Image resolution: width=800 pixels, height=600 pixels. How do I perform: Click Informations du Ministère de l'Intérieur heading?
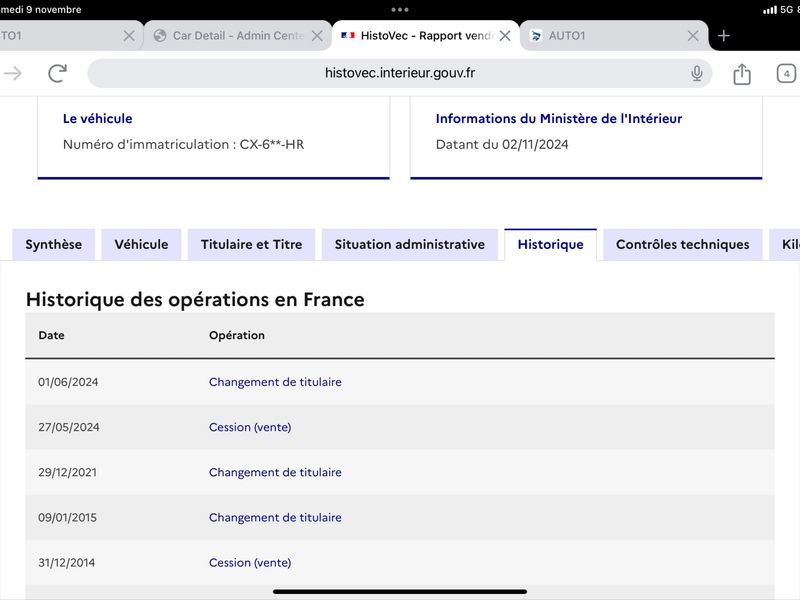click(x=559, y=118)
